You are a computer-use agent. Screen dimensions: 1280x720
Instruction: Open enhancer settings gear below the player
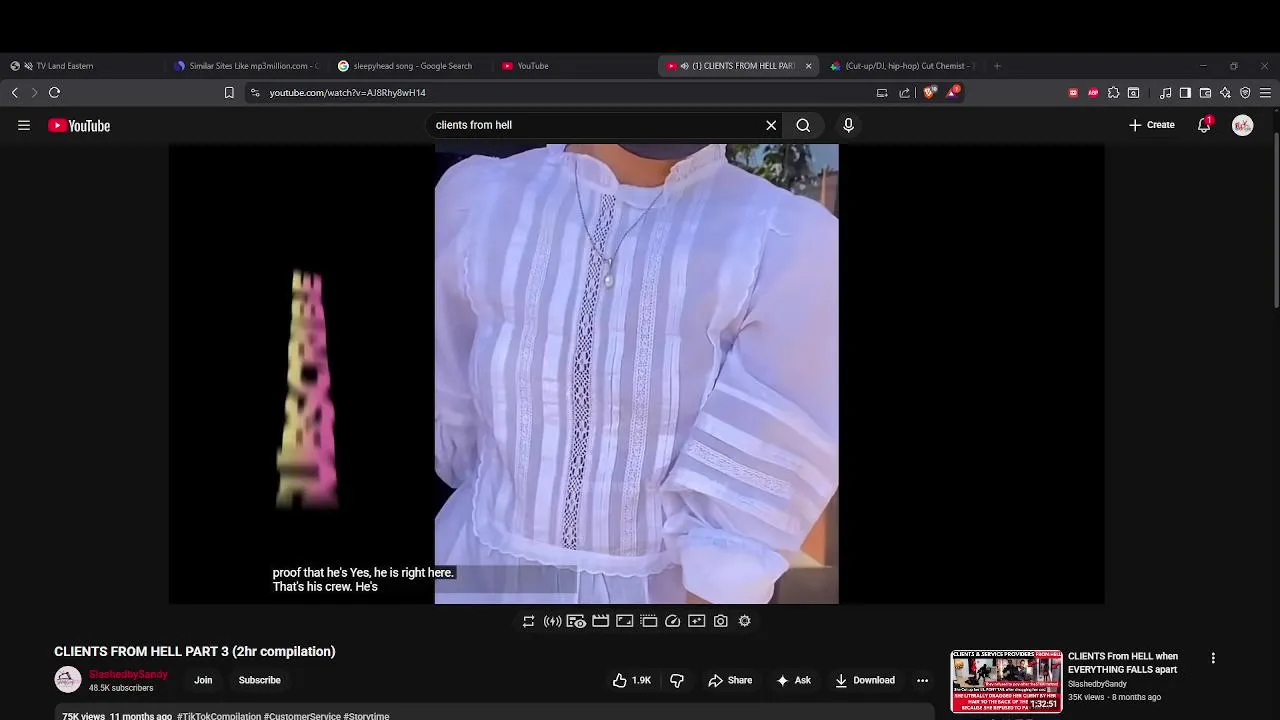744,621
